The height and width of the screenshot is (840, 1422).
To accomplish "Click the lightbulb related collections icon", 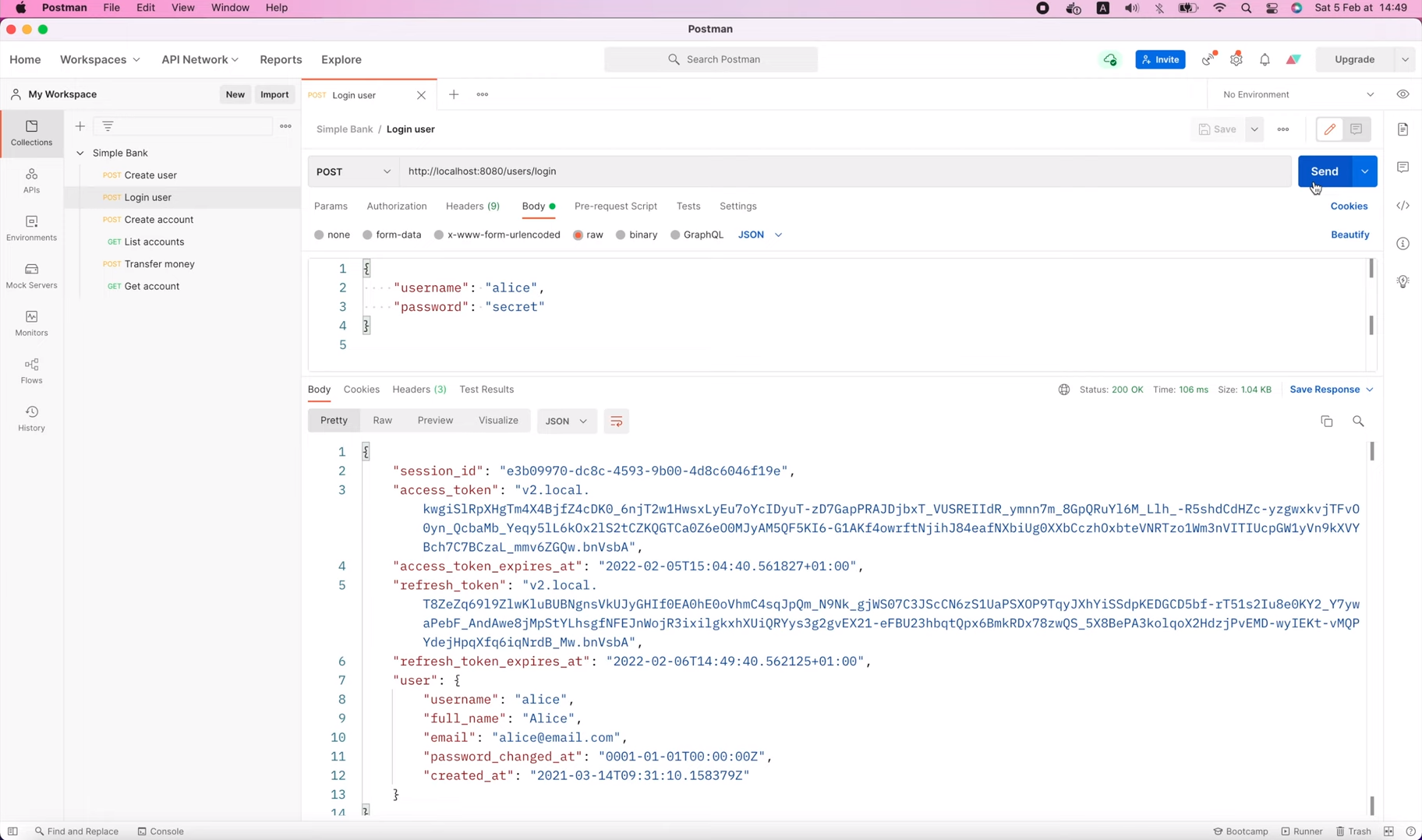I will coord(1403,281).
